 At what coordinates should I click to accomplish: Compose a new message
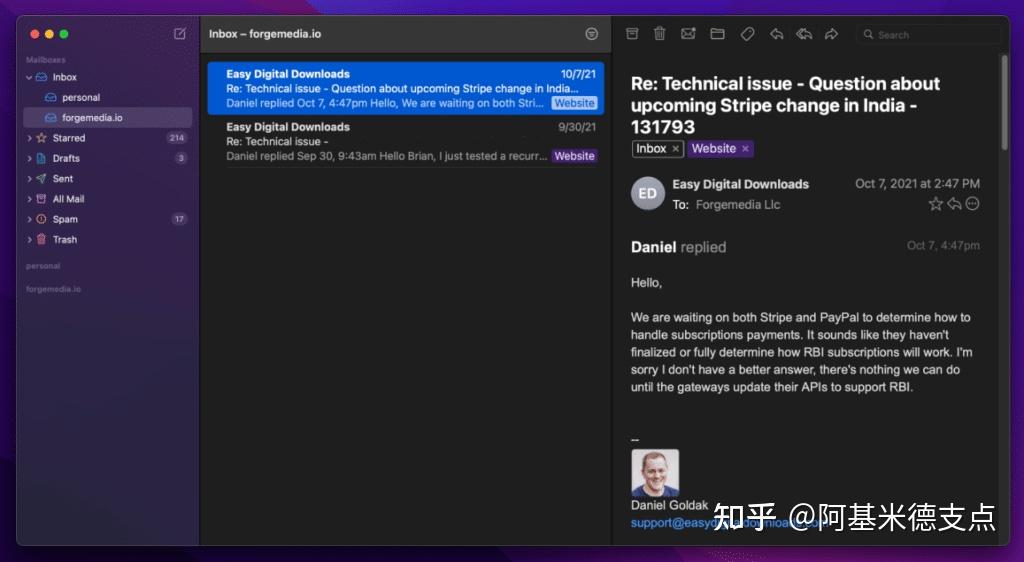(180, 33)
